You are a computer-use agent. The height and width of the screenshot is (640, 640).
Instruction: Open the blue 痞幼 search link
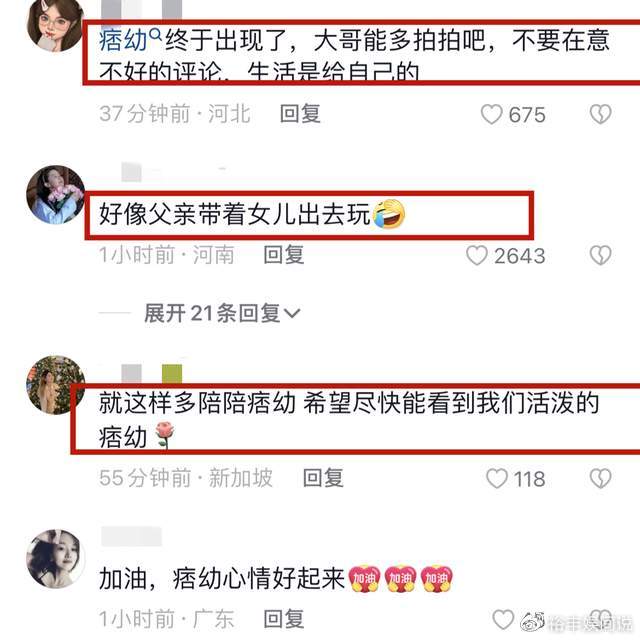tap(123, 41)
